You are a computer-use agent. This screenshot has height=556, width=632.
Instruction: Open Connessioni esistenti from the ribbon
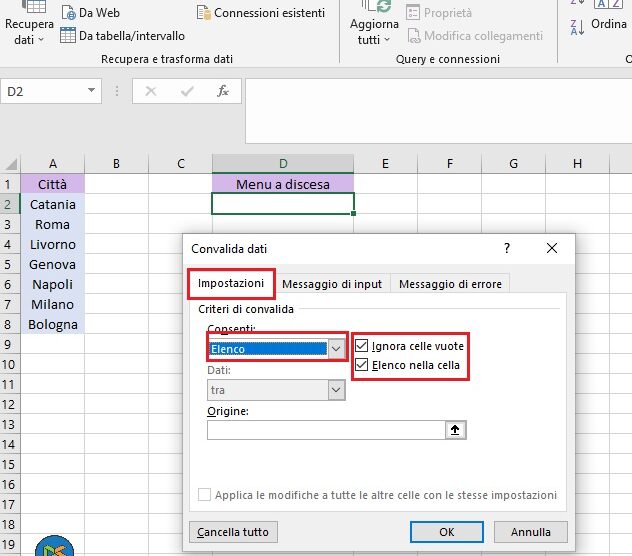coord(204,13)
